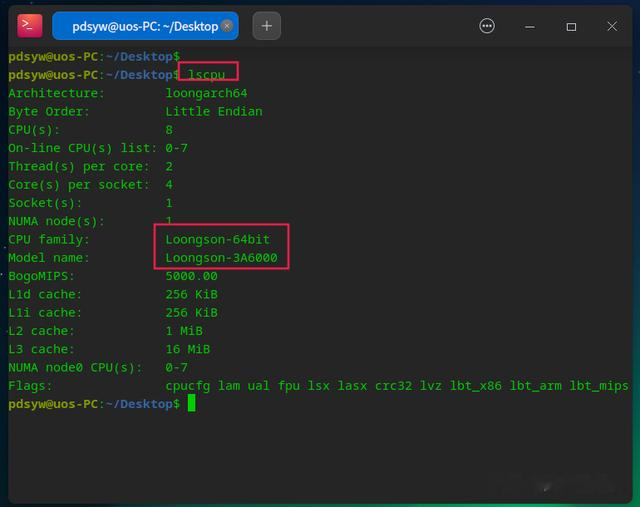This screenshot has width=640, height=507.
Task: Click the L3 cache 16 MiB value
Action: point(188,349)
